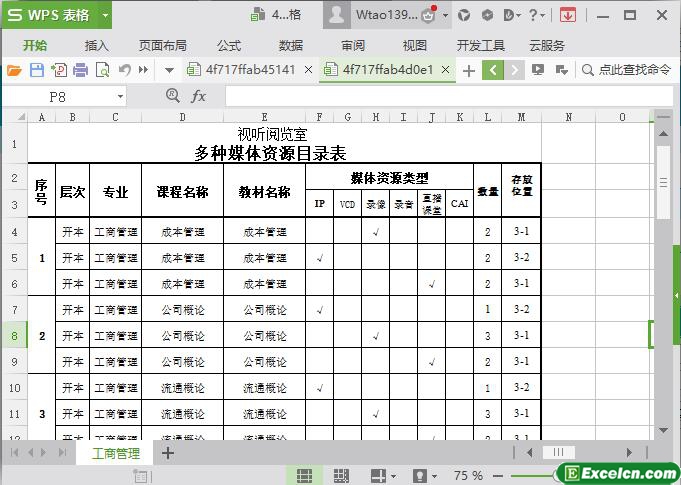Open the 开始 ribbon tab

[x=35, y=45]
